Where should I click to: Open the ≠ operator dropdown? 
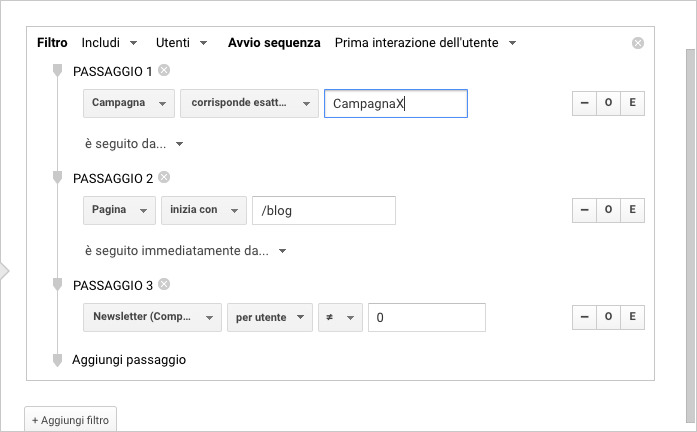pyautogui.click(x=340, y=318)
